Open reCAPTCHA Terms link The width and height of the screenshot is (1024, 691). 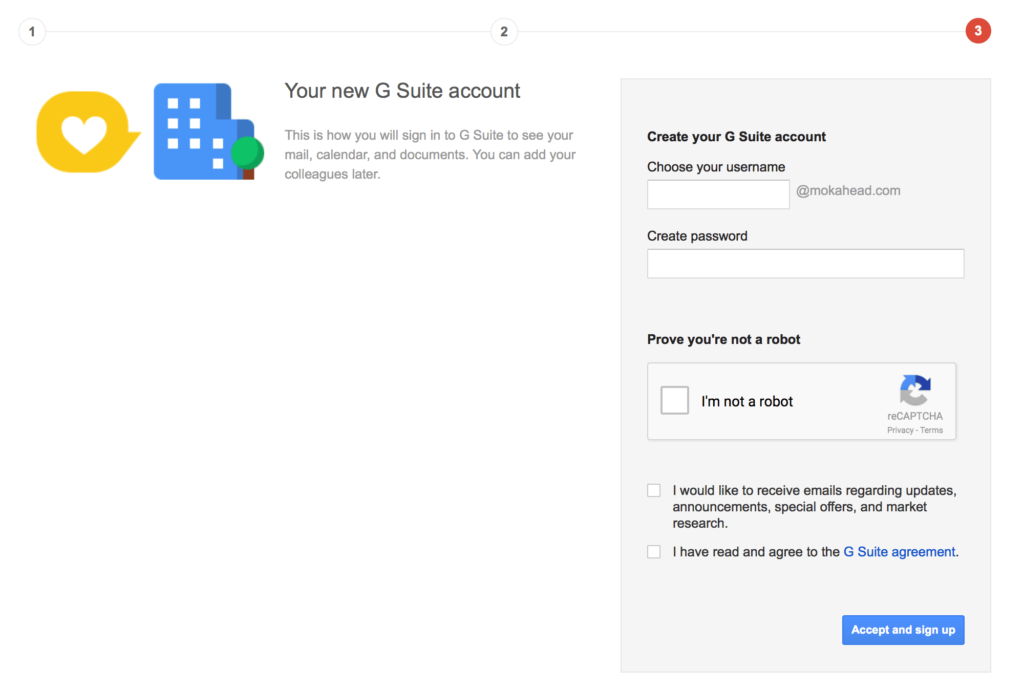931,430
